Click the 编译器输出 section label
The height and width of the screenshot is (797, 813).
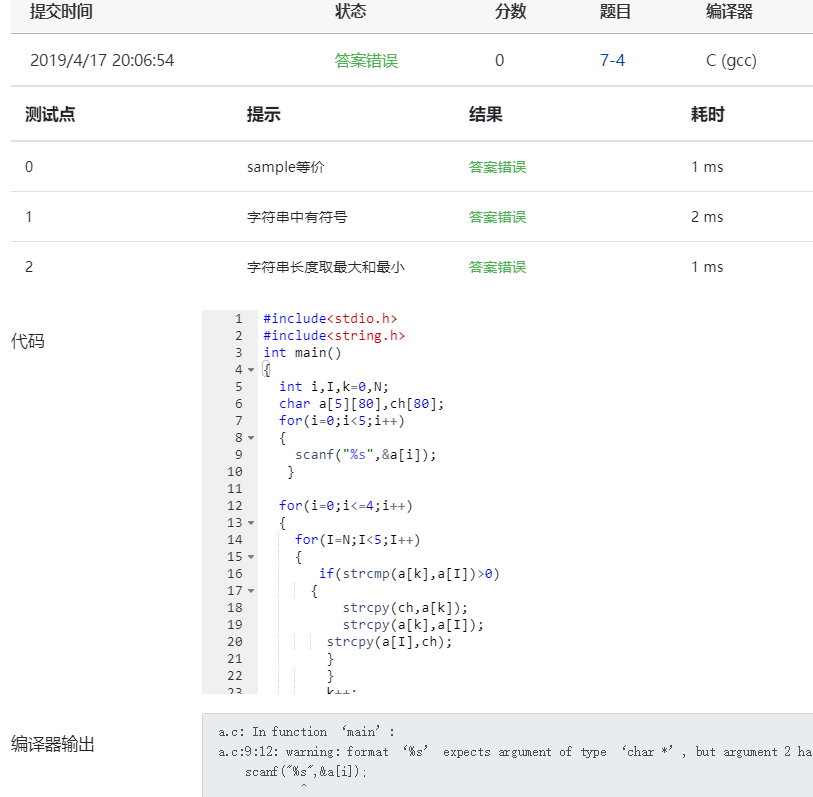53,744
